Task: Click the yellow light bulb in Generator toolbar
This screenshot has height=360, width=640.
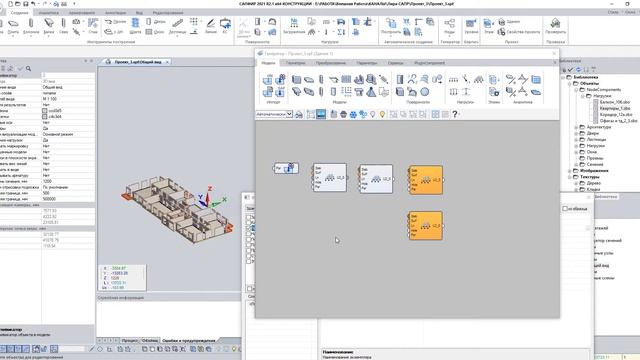Action: [x=382, y=115]
